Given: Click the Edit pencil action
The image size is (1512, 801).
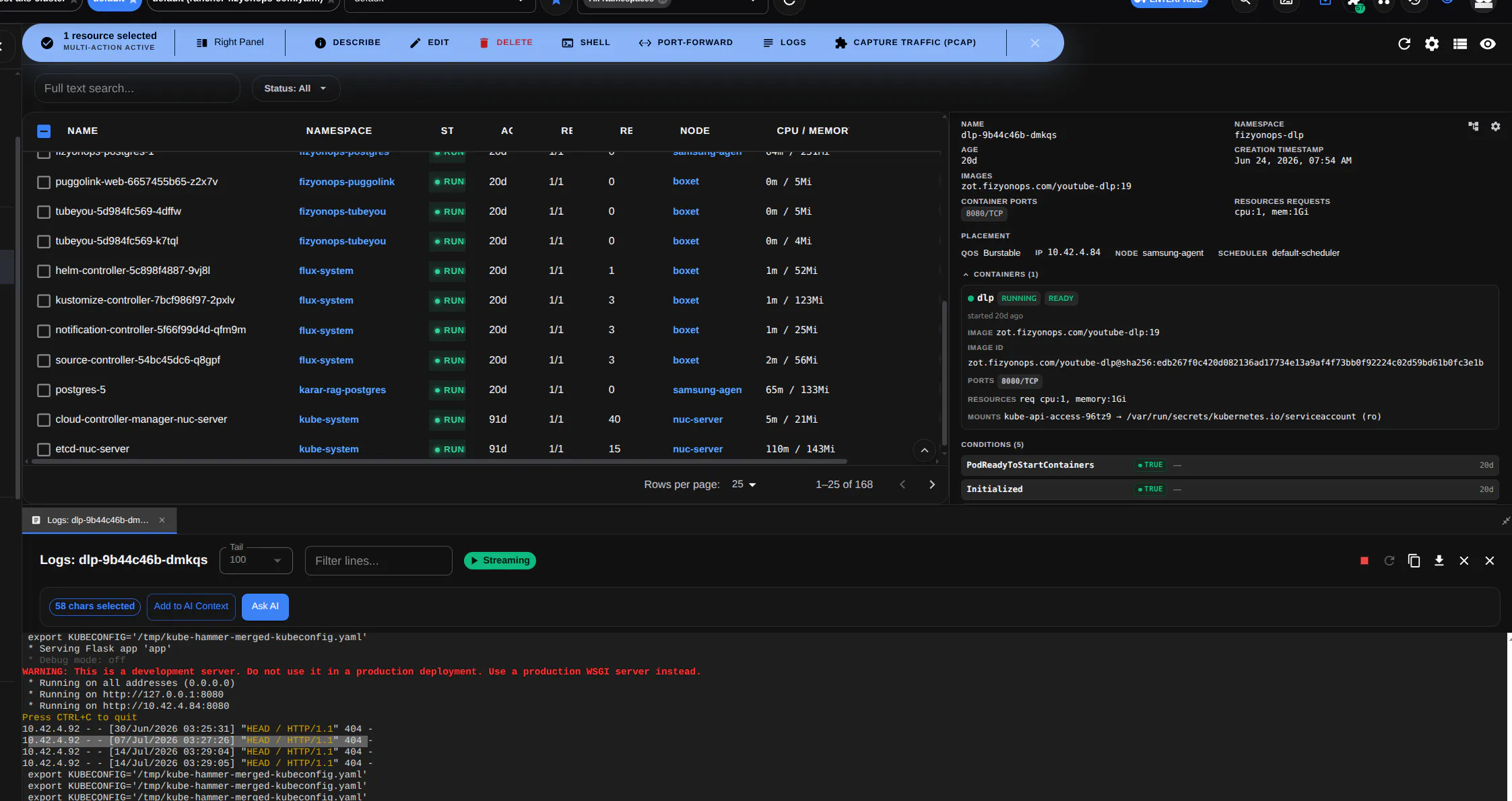Looking at the screenshot, I should (x=429, y=42).
